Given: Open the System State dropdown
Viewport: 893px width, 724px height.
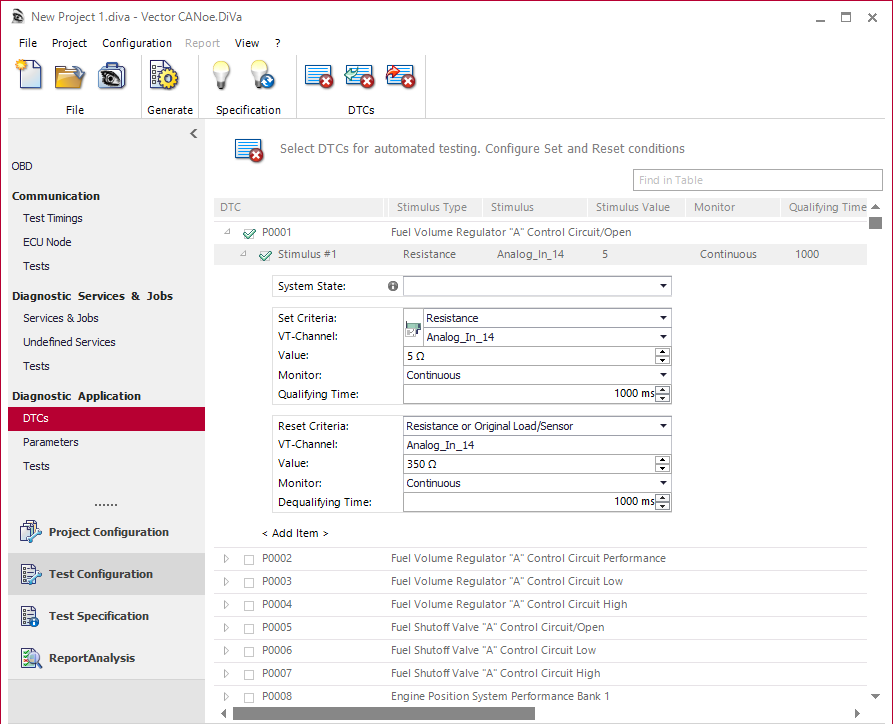Looking at the screenshot, I should (663, 286).
